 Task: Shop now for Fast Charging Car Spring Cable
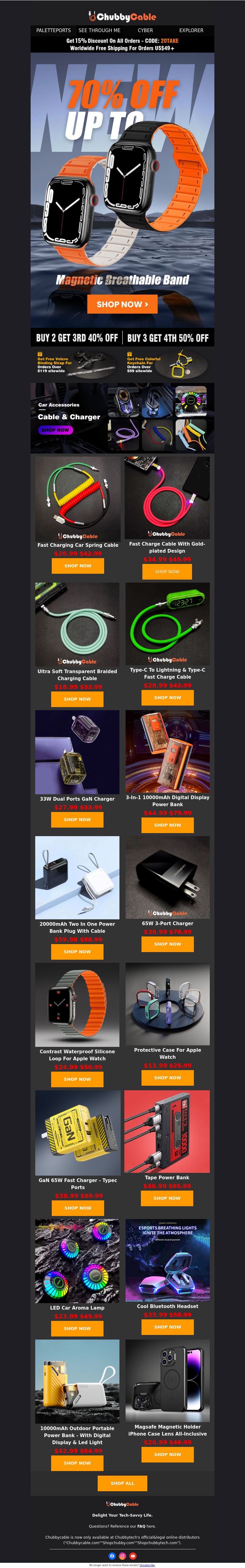[x=77, y=565]
